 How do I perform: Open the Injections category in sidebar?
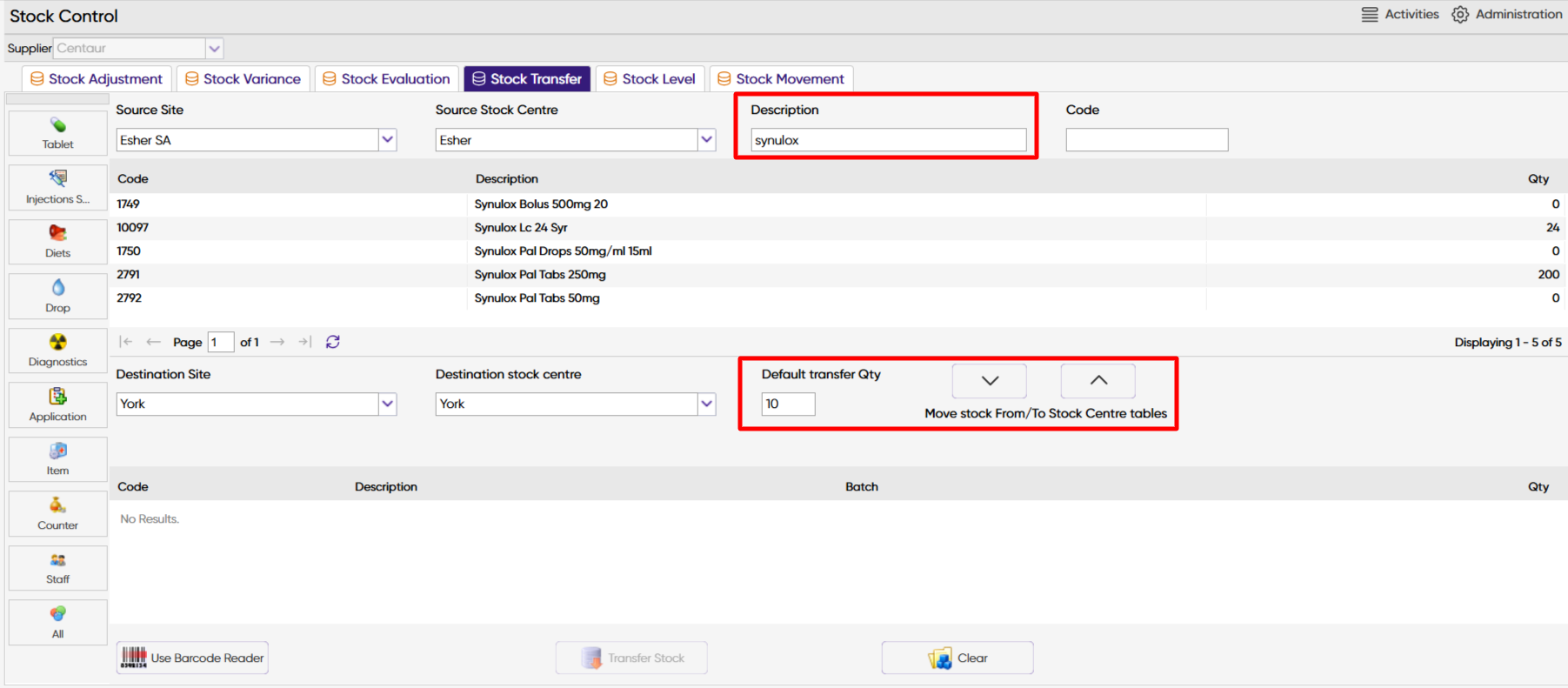coord(57,187)
